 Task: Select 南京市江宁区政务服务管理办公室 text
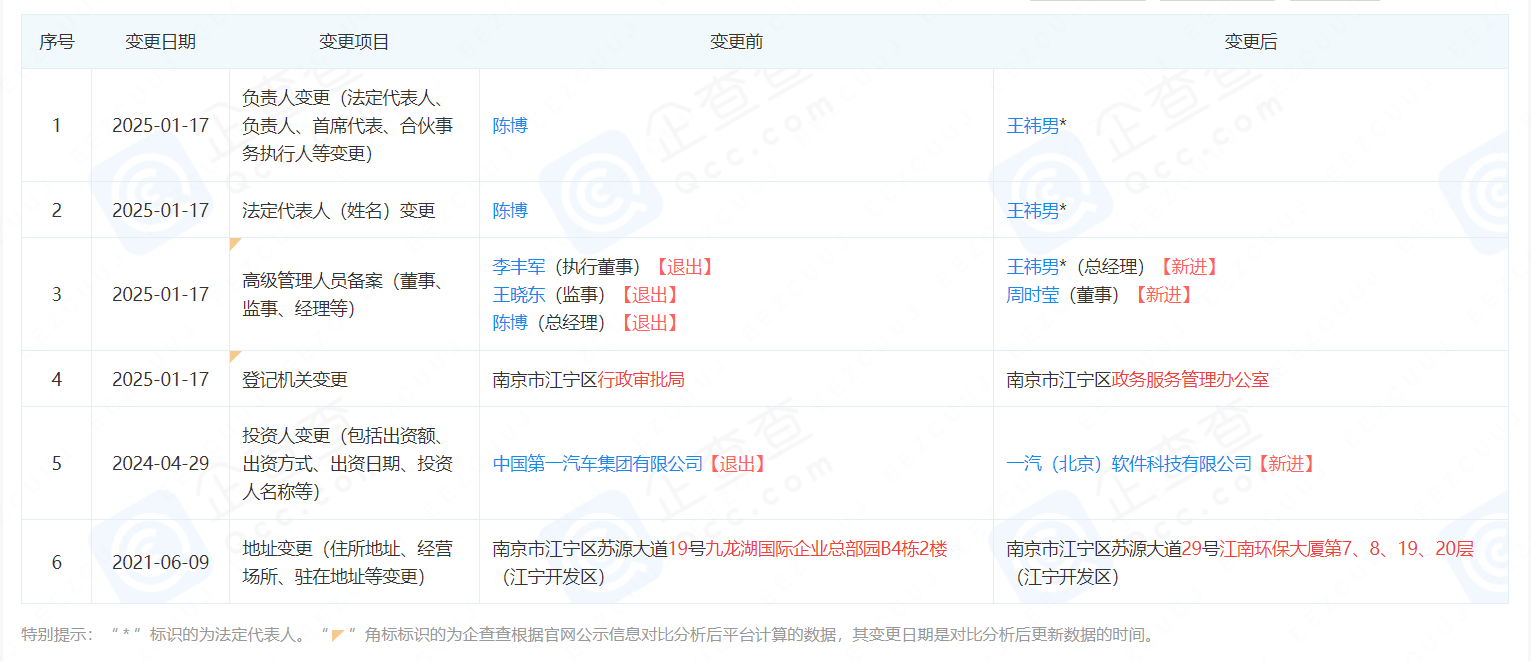[1138, 380]
